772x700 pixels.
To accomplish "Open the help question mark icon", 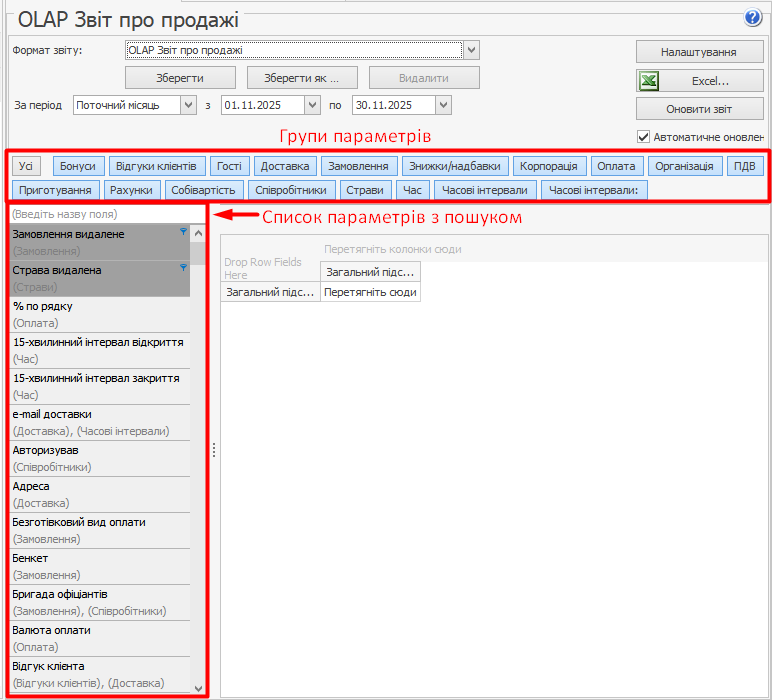I will coord(753,17).
